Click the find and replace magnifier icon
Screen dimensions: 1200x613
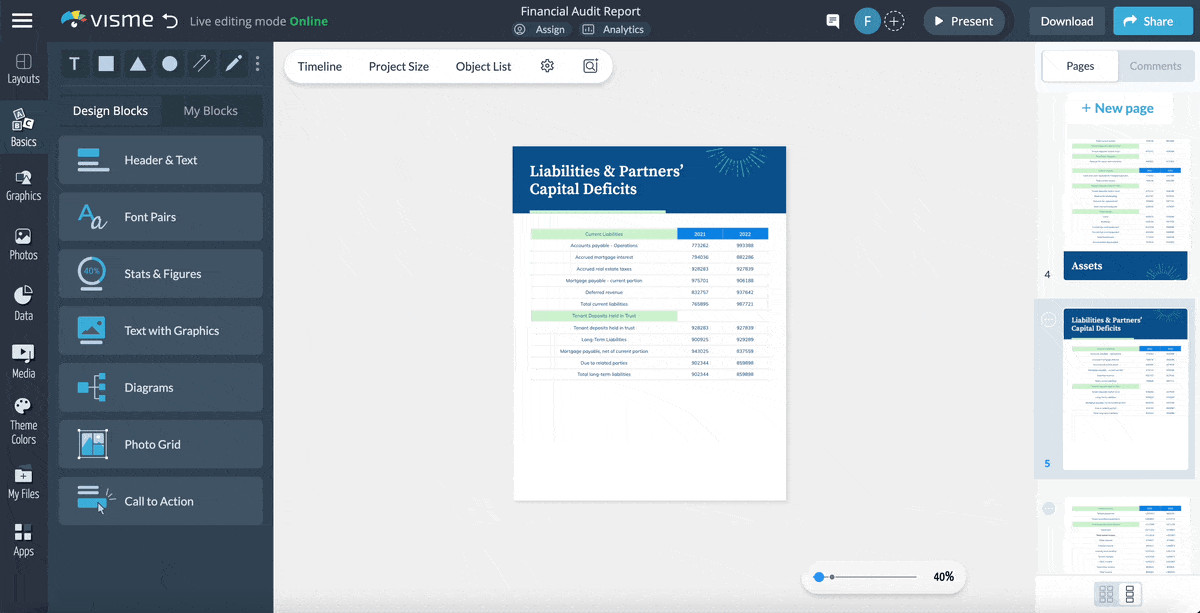(590, 66)
